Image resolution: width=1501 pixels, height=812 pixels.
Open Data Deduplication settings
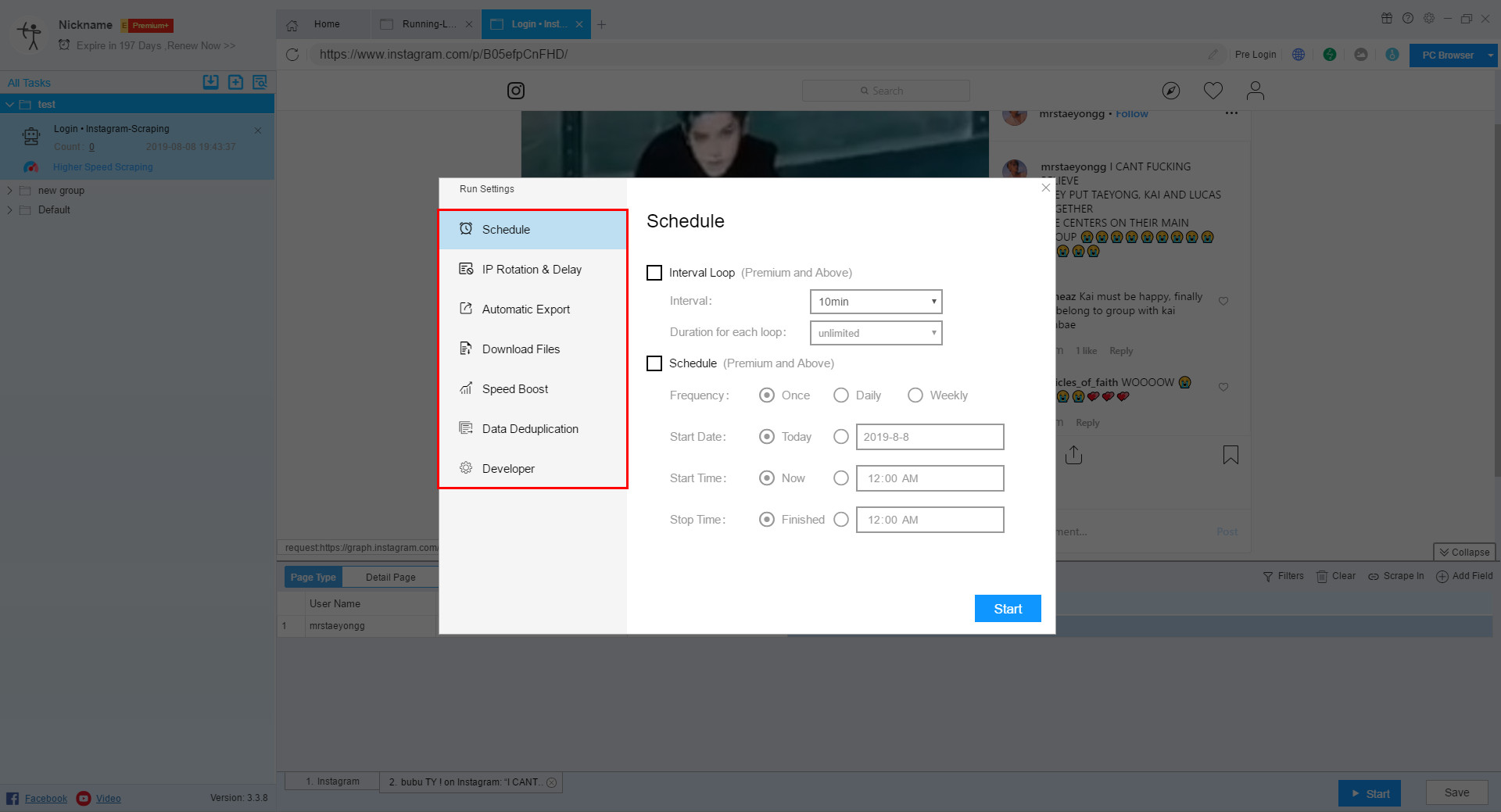pos(533,429)
